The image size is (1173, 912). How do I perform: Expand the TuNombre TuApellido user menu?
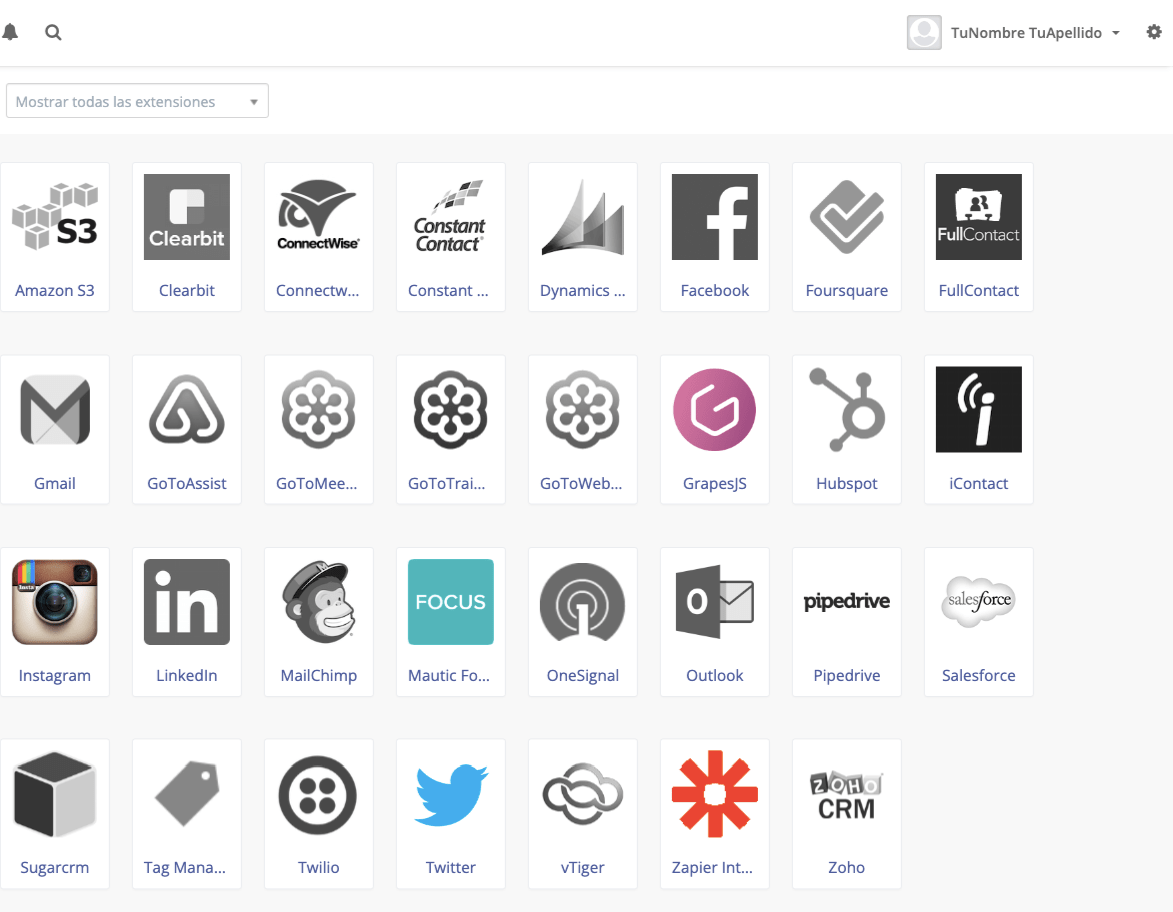(1035, 33)
